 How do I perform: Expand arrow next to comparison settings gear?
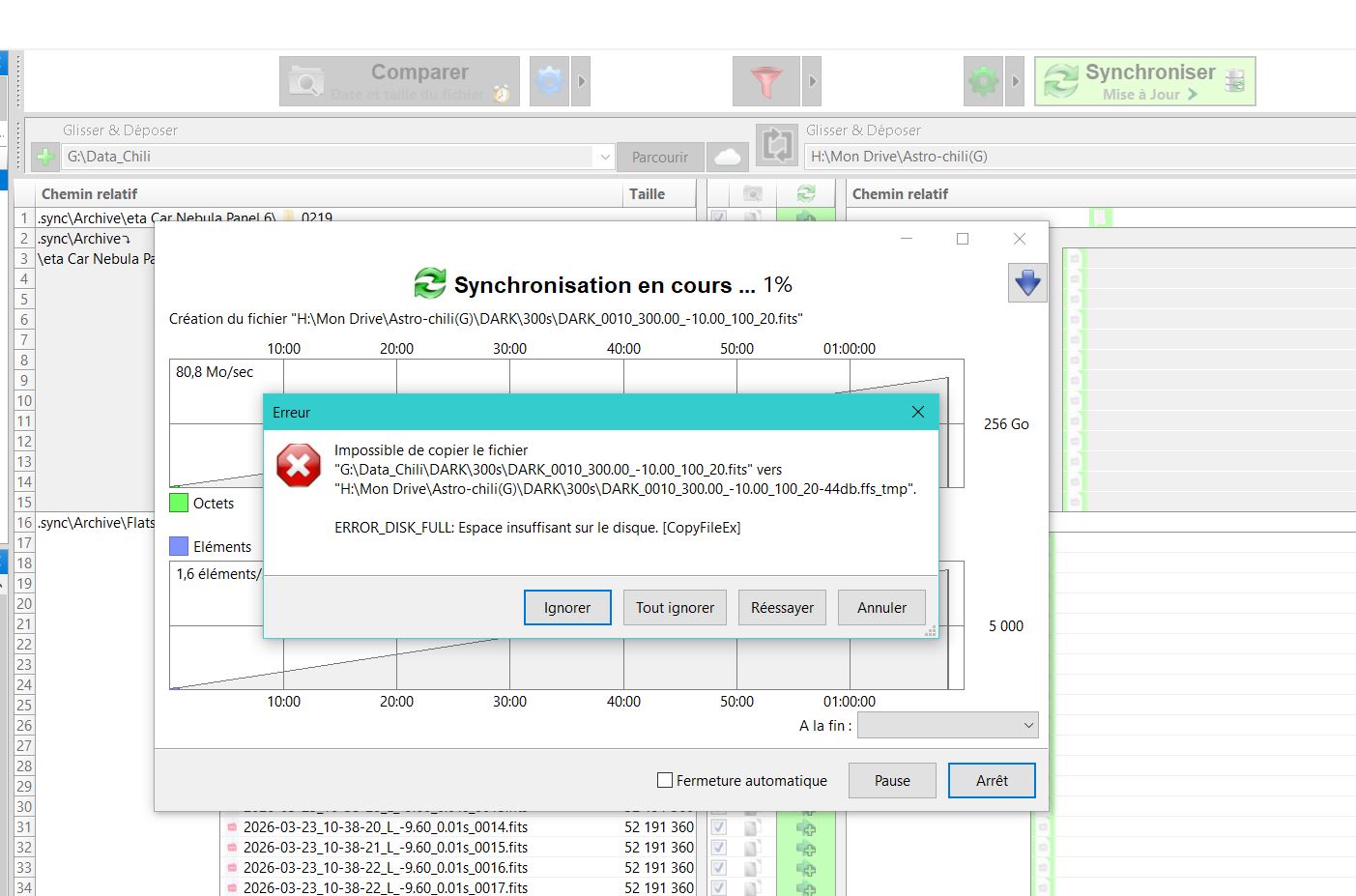(x=581, y=81)
